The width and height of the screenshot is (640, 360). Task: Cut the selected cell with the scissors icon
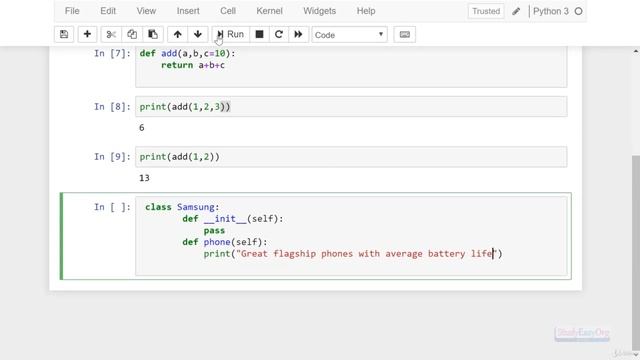111,34
